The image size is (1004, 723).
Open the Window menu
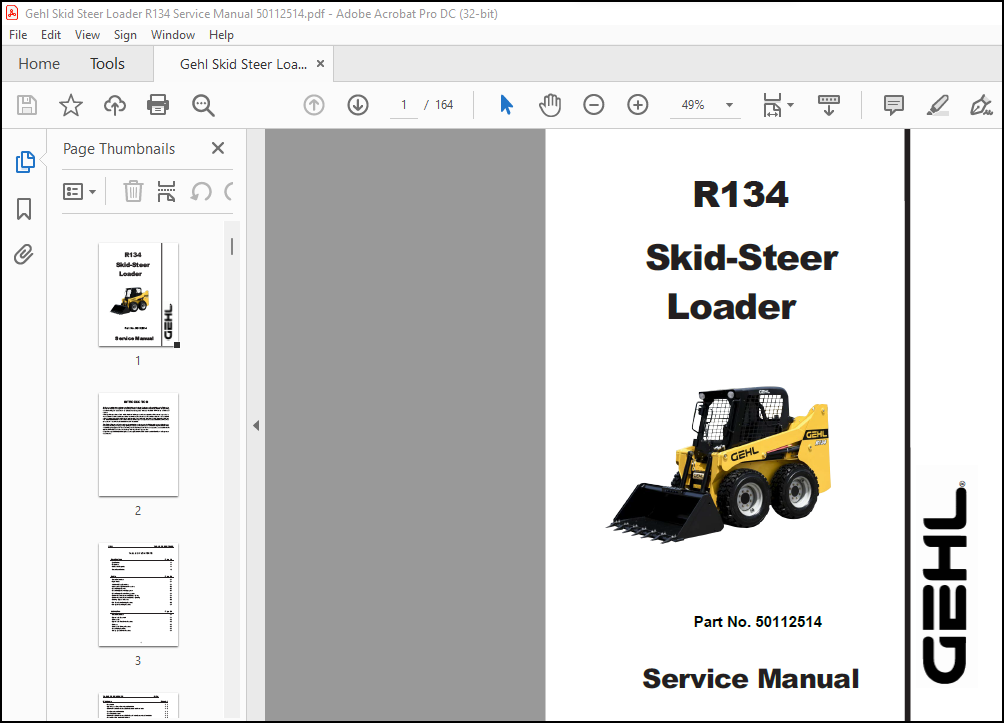coord(173,35)
